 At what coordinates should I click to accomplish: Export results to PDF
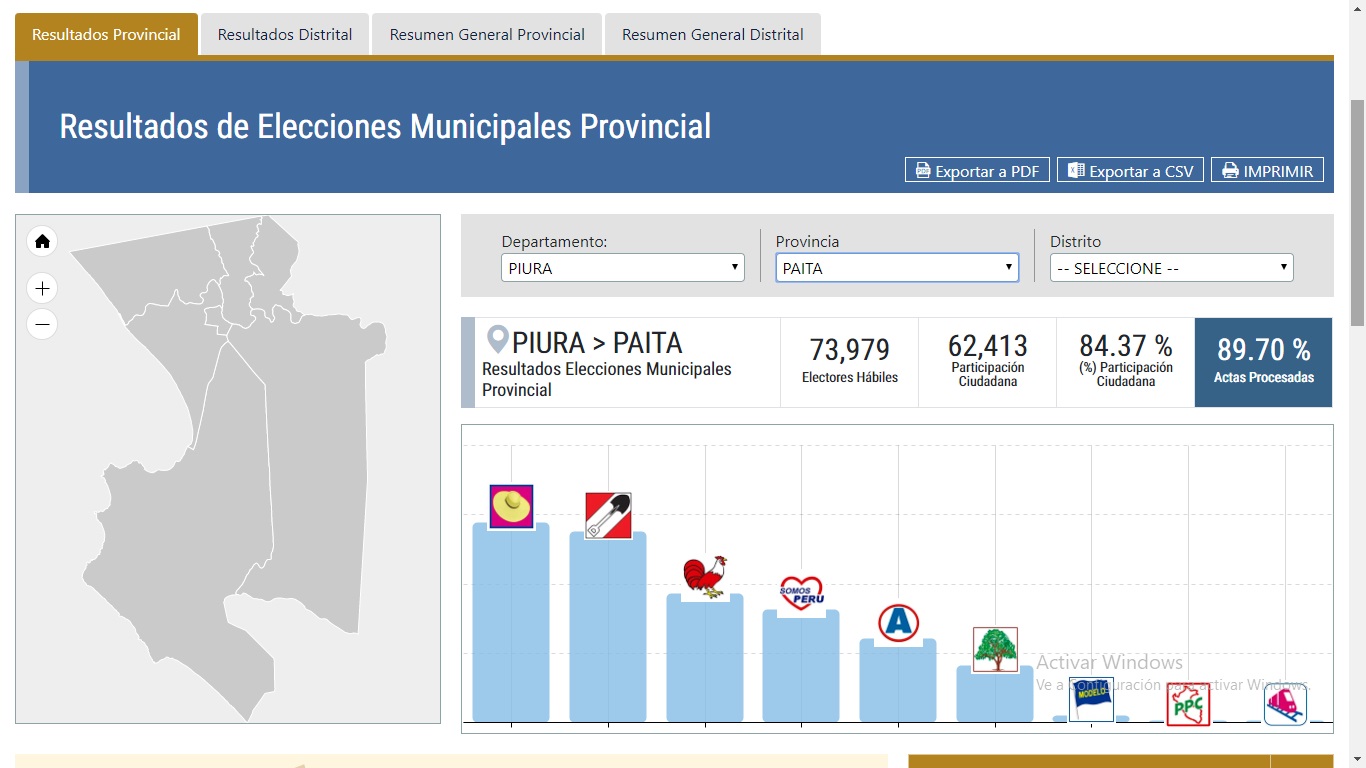click(x=977, y=171)
